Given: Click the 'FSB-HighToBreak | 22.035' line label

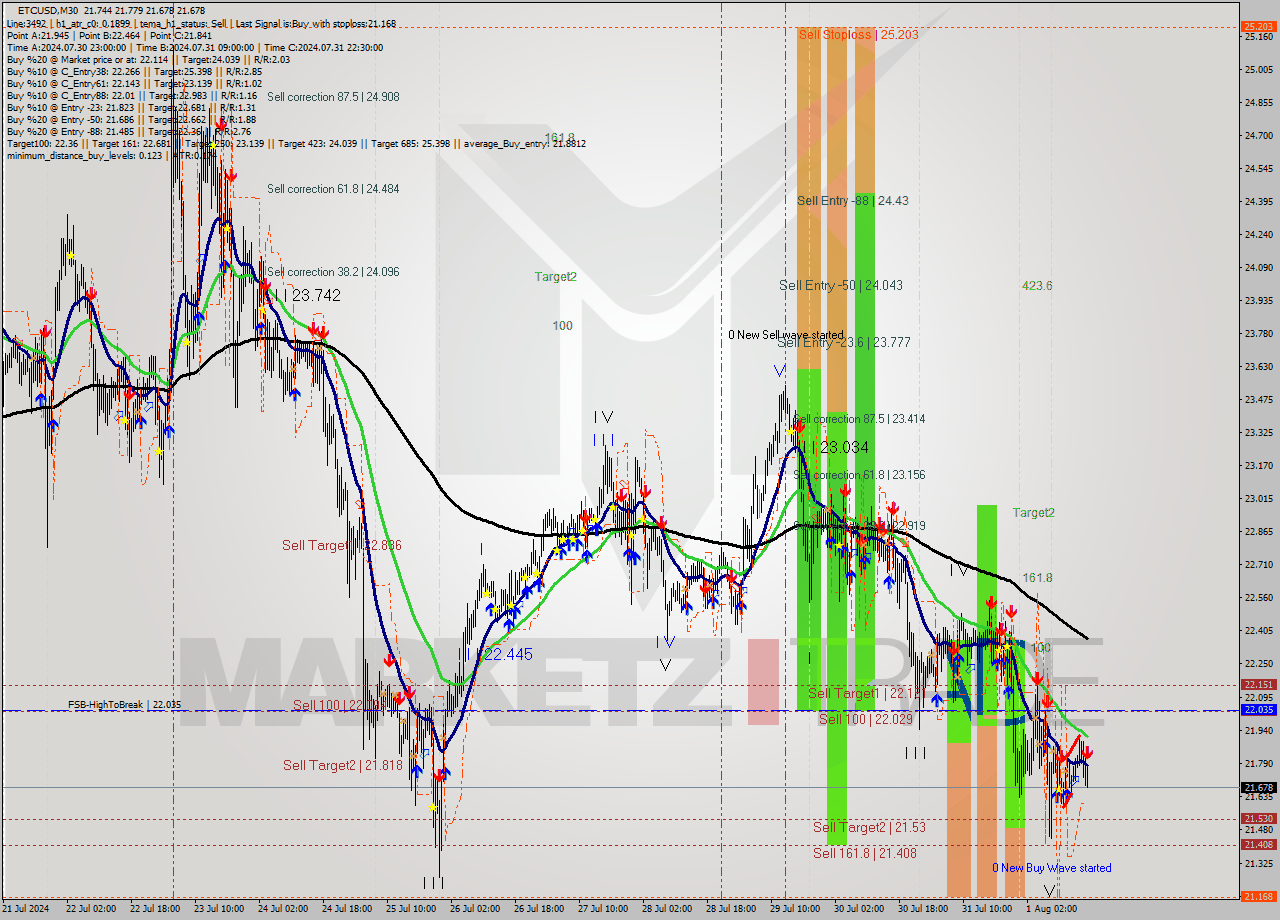Looking at the screenshot, I should pyautogui.click(x=125, y=705).
